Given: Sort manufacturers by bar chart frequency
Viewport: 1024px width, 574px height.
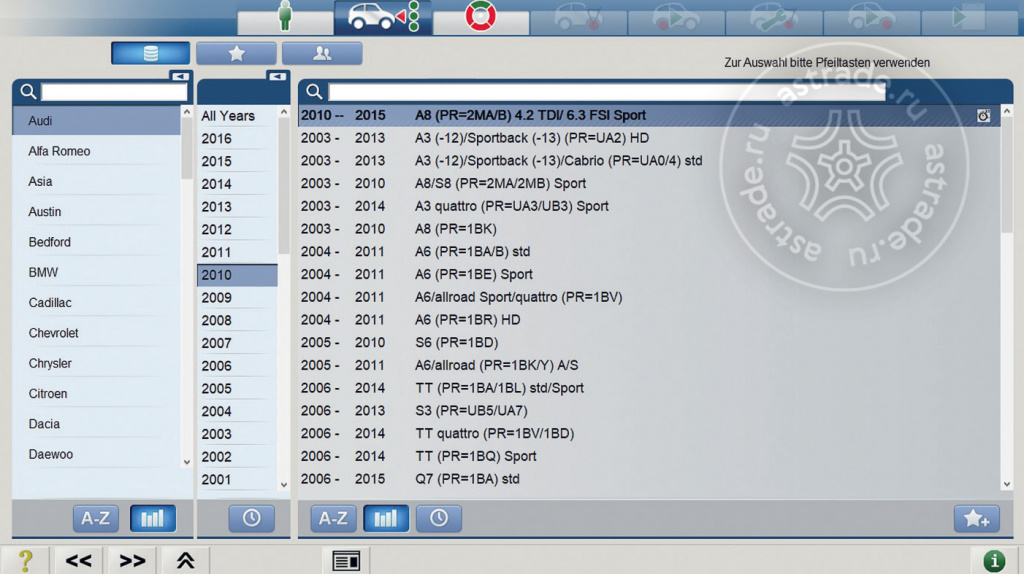Looking at the screenshot, I should point(153,518).
